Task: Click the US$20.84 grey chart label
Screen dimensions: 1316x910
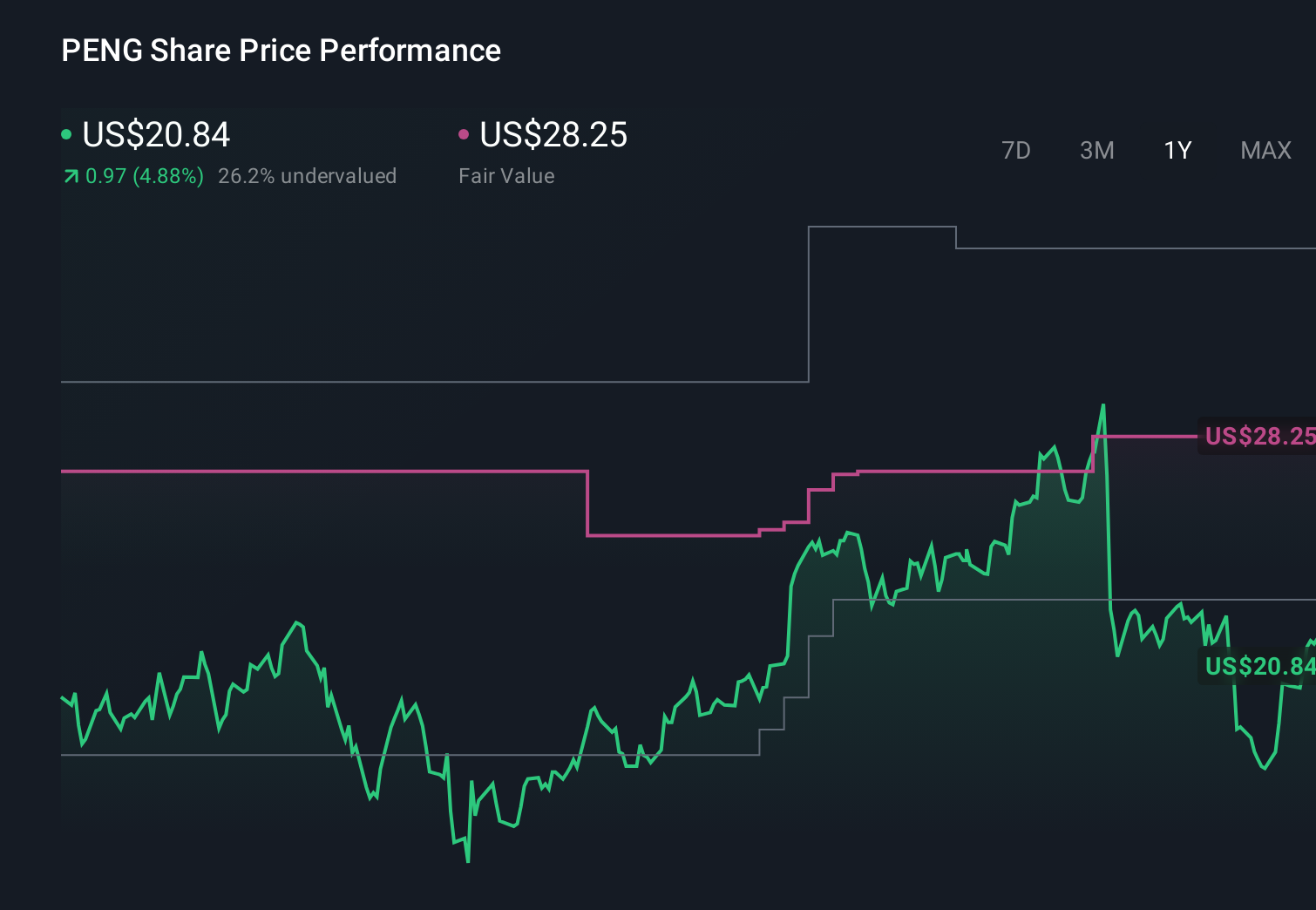Action: (x=1258, y=667)
